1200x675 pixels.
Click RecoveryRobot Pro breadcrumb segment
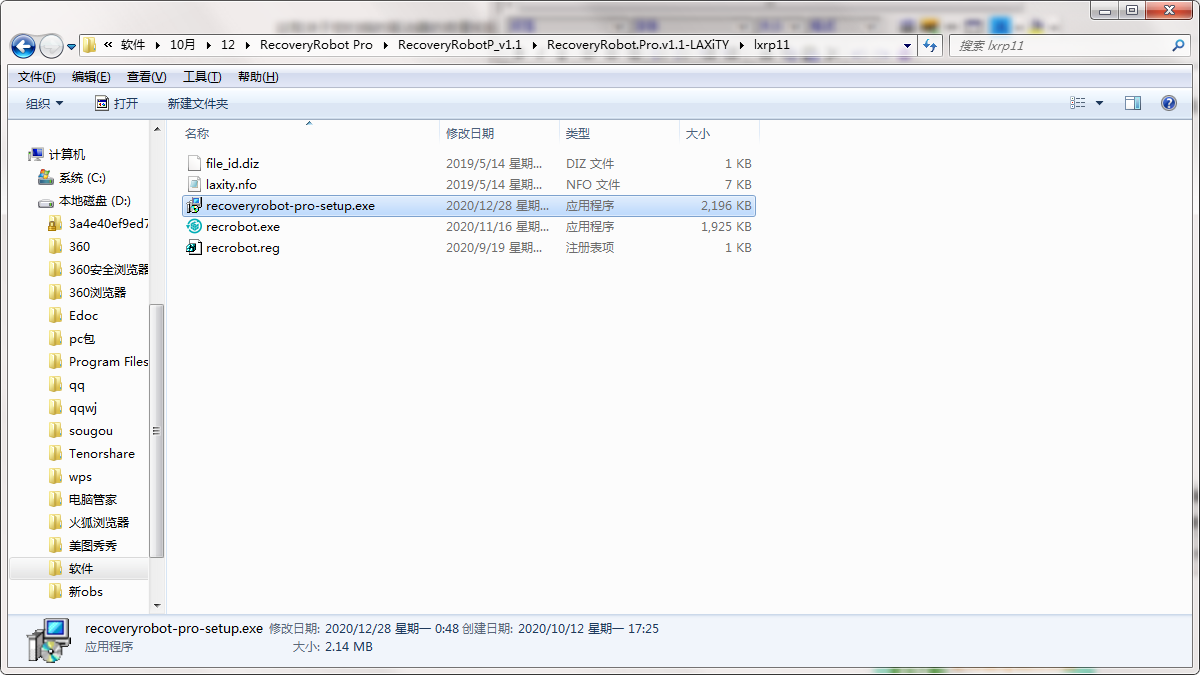[x=316, y=45]
